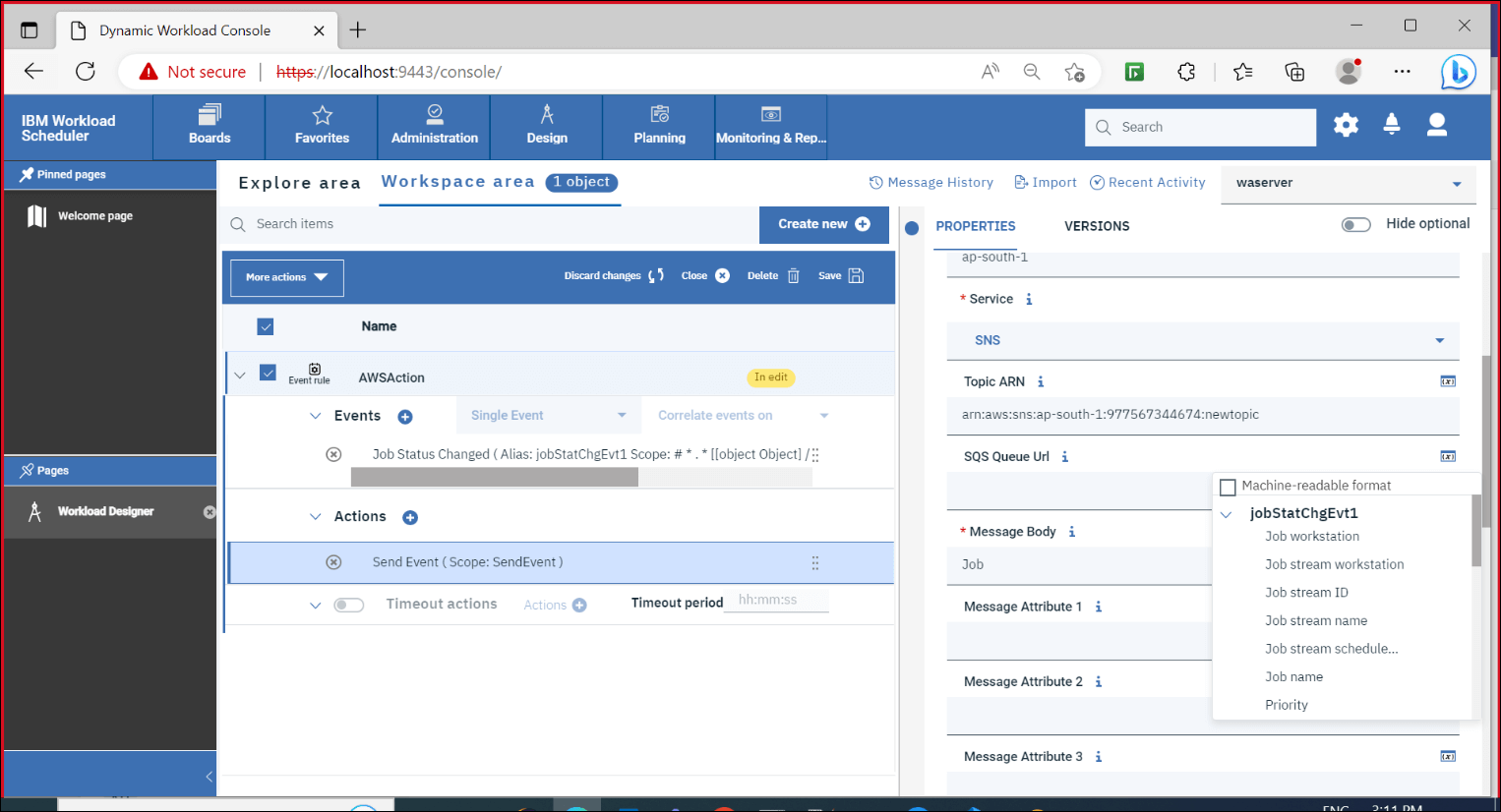Image resolution: width=1501 pixels, height=812 pixels.
Task: Open the Planning menu
Action: (x=659, y=127)
